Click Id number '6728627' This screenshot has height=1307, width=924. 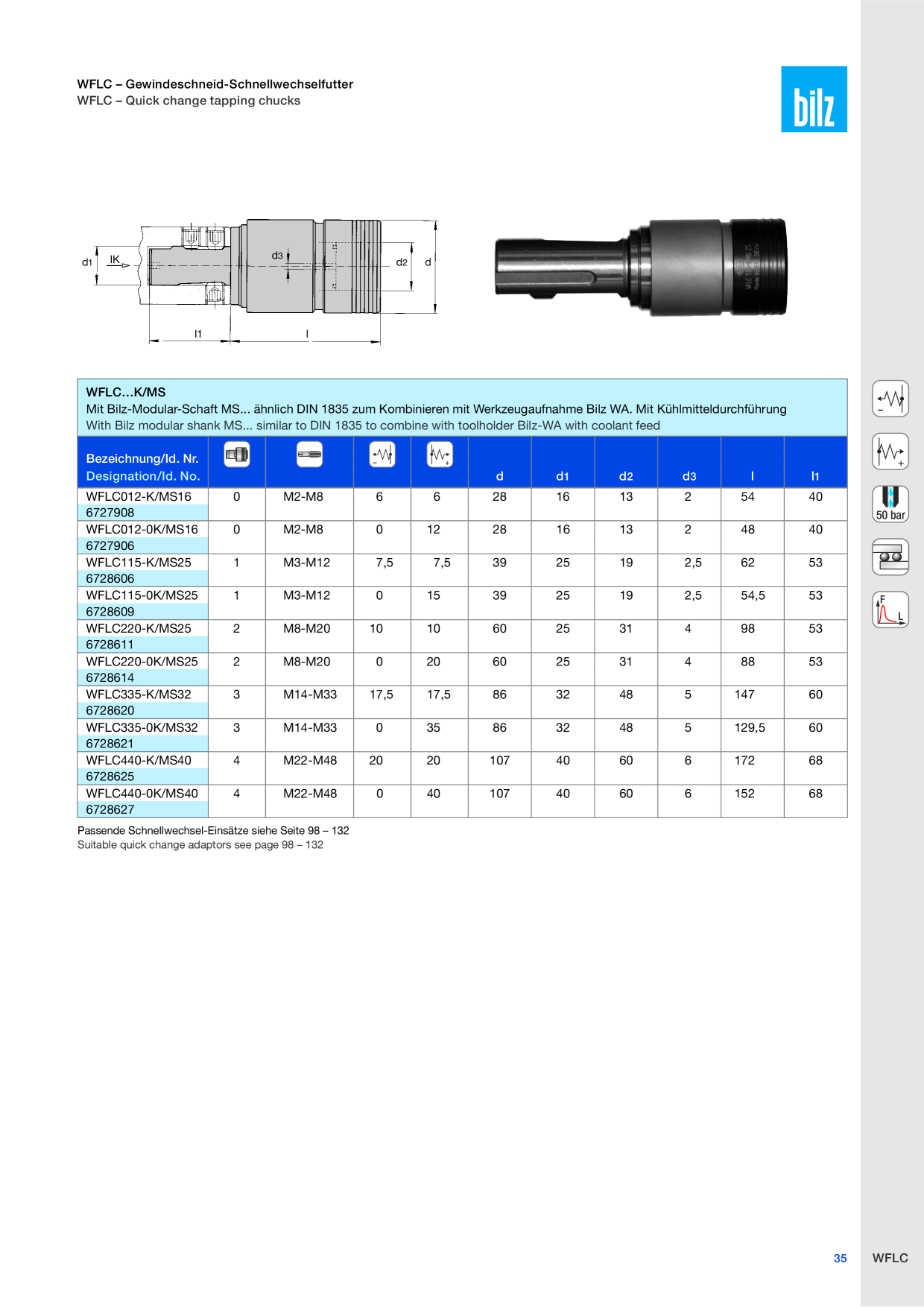click(x=110, y=810)
